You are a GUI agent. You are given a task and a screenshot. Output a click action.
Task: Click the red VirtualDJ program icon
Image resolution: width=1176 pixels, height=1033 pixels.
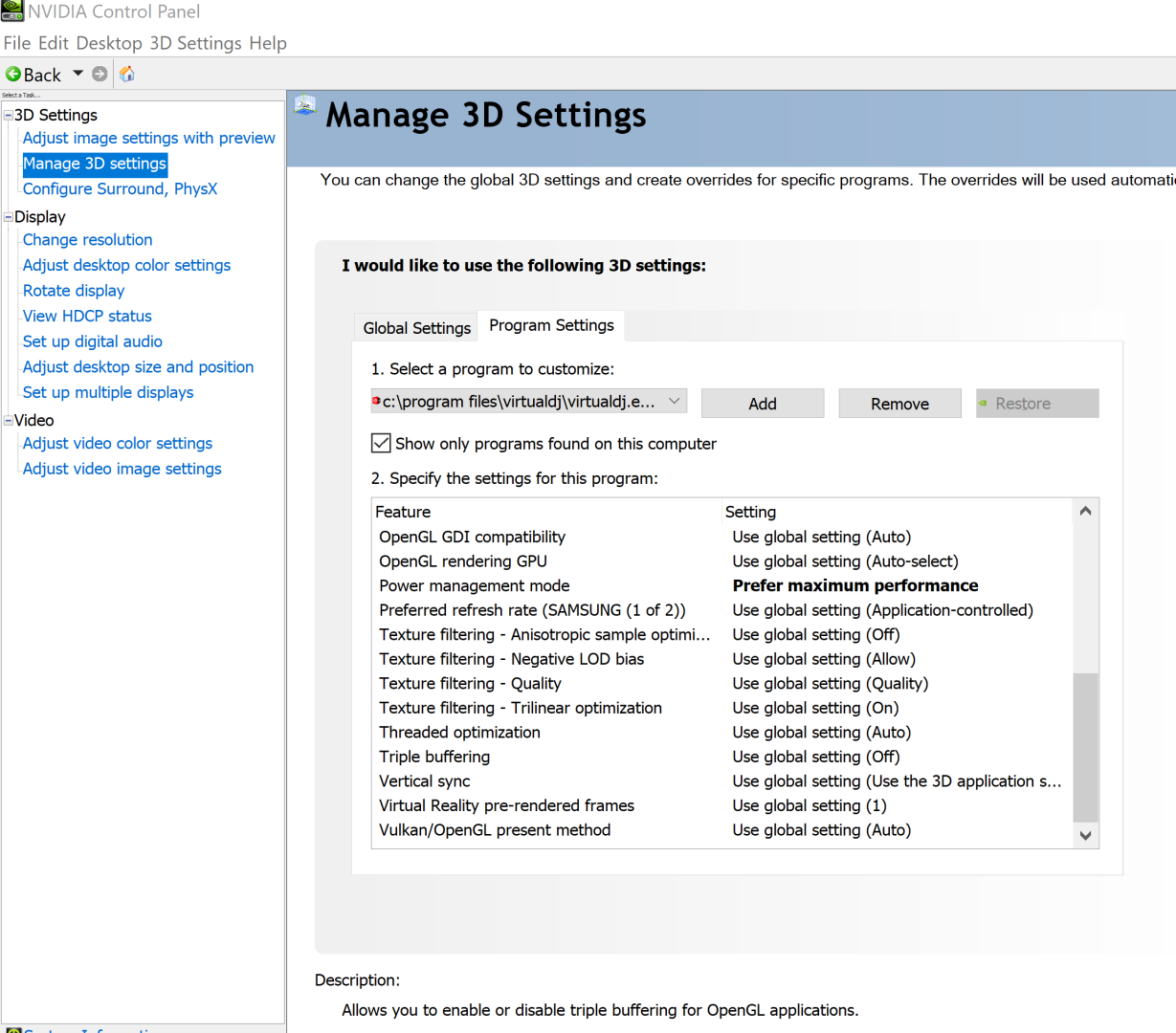pos(376,402)
